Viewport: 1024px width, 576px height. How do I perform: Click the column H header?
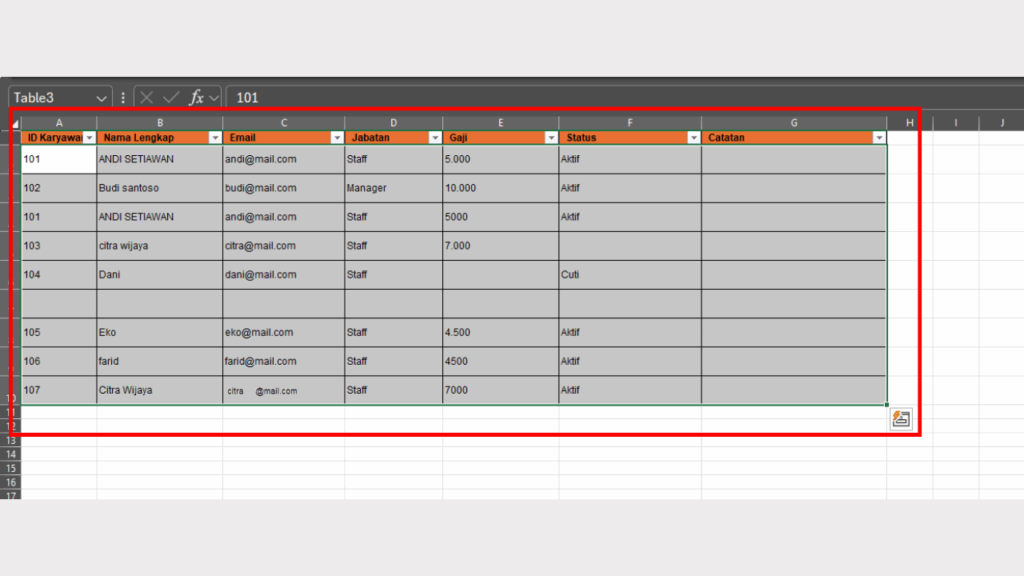pos(909,122)
